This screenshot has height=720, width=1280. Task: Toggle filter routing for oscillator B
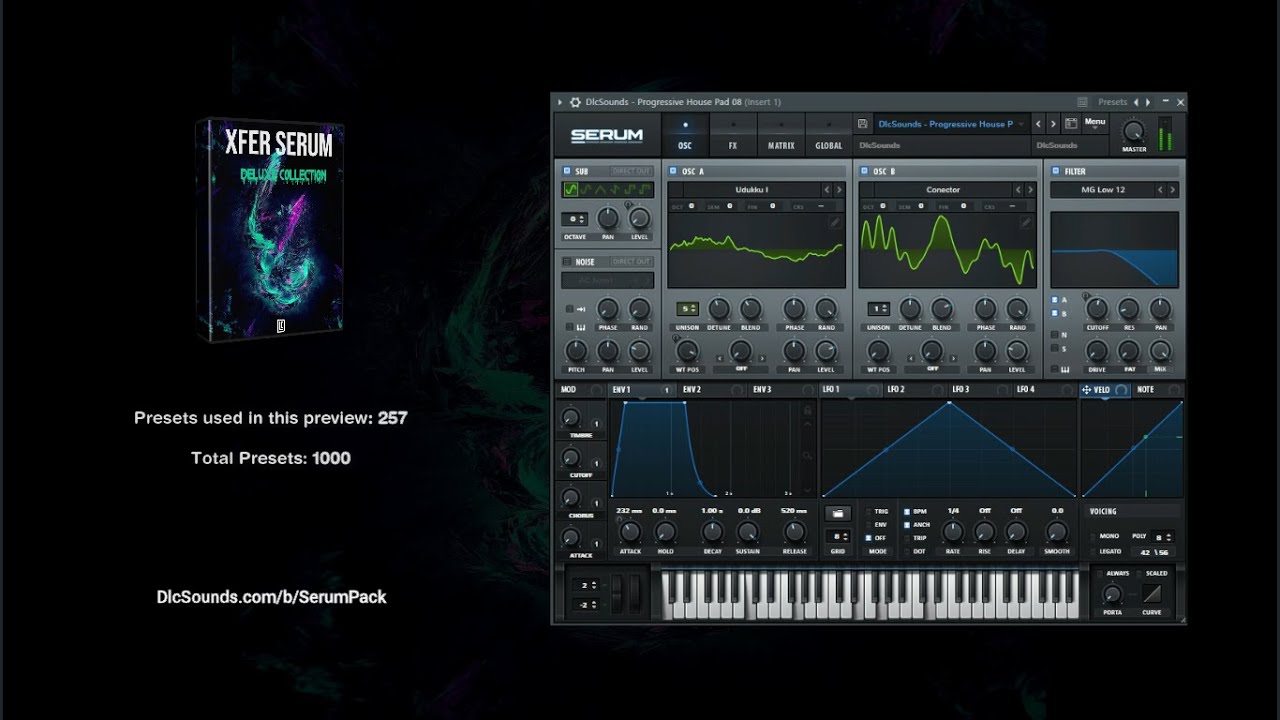[x=1054, y=314]
